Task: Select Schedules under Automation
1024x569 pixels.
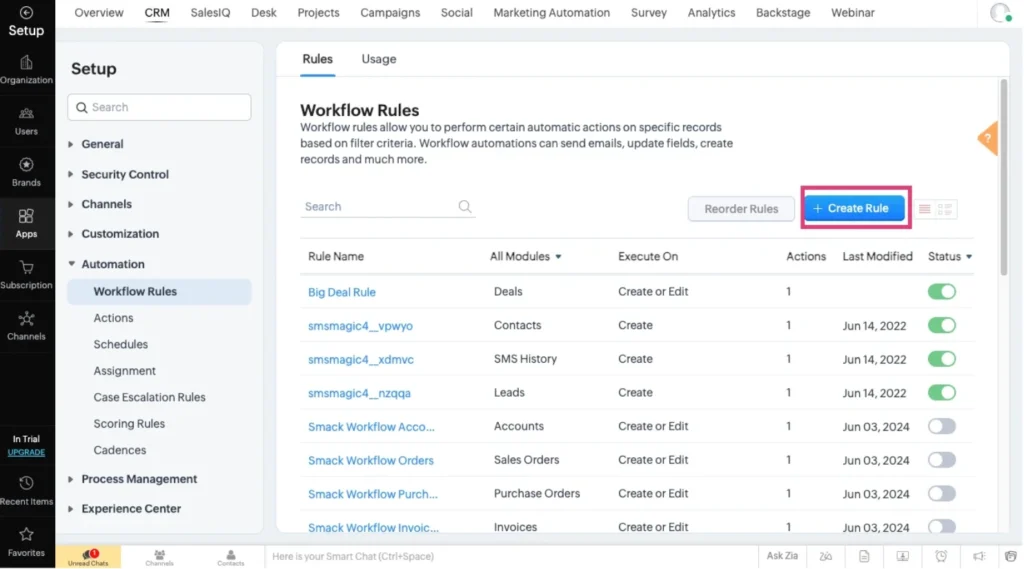Action: 120,344
